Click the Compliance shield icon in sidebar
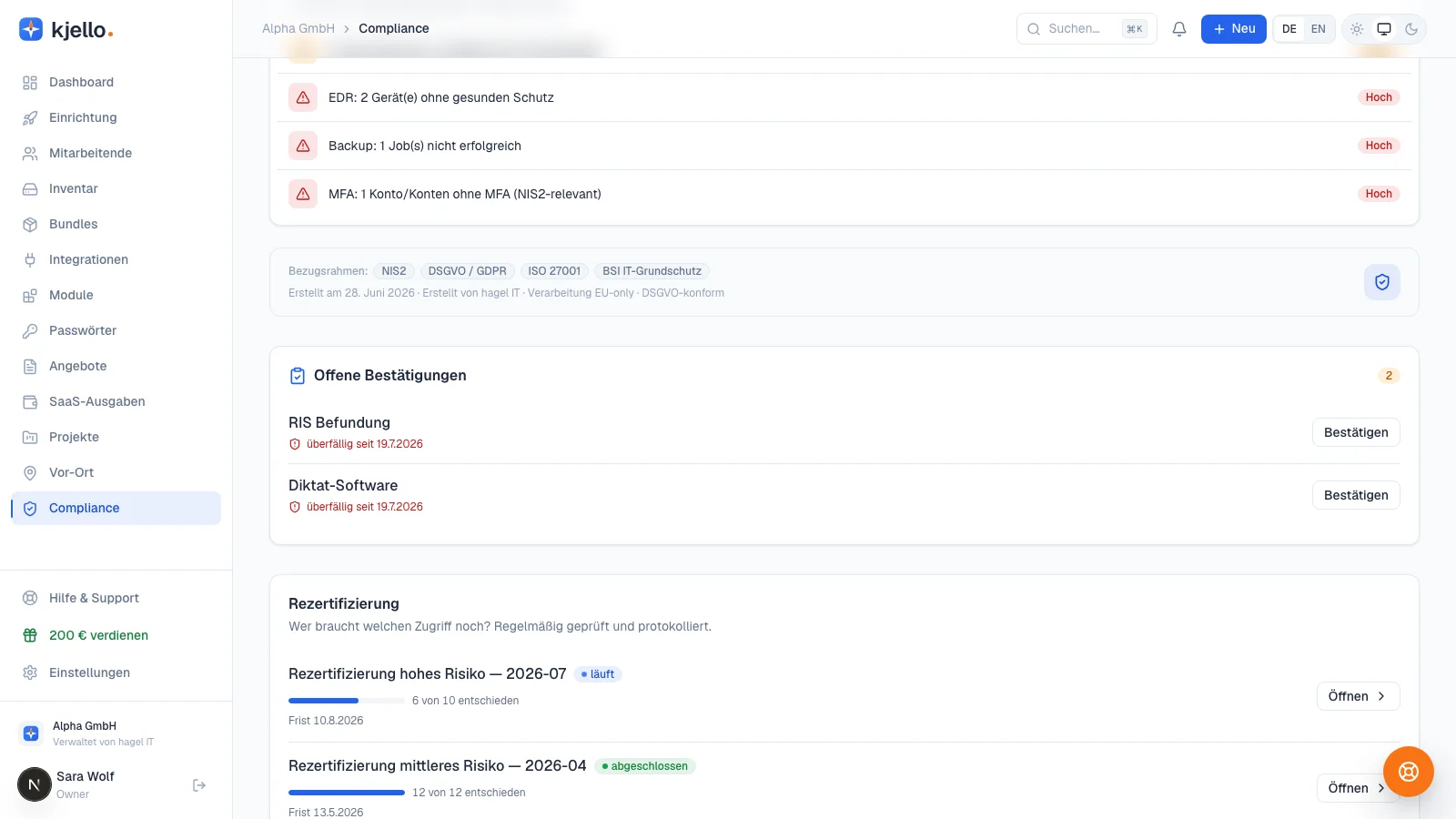Viewport: 1456px width, 819px height. coord(30,508)
